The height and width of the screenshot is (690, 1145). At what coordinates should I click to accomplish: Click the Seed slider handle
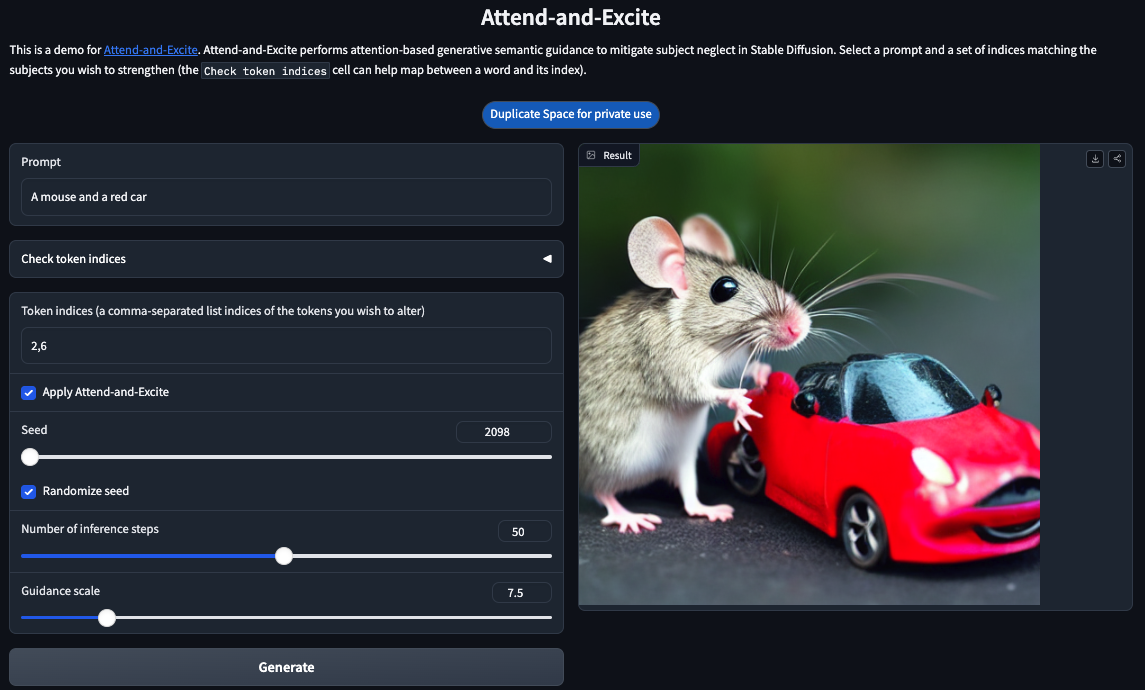point(30,457)
